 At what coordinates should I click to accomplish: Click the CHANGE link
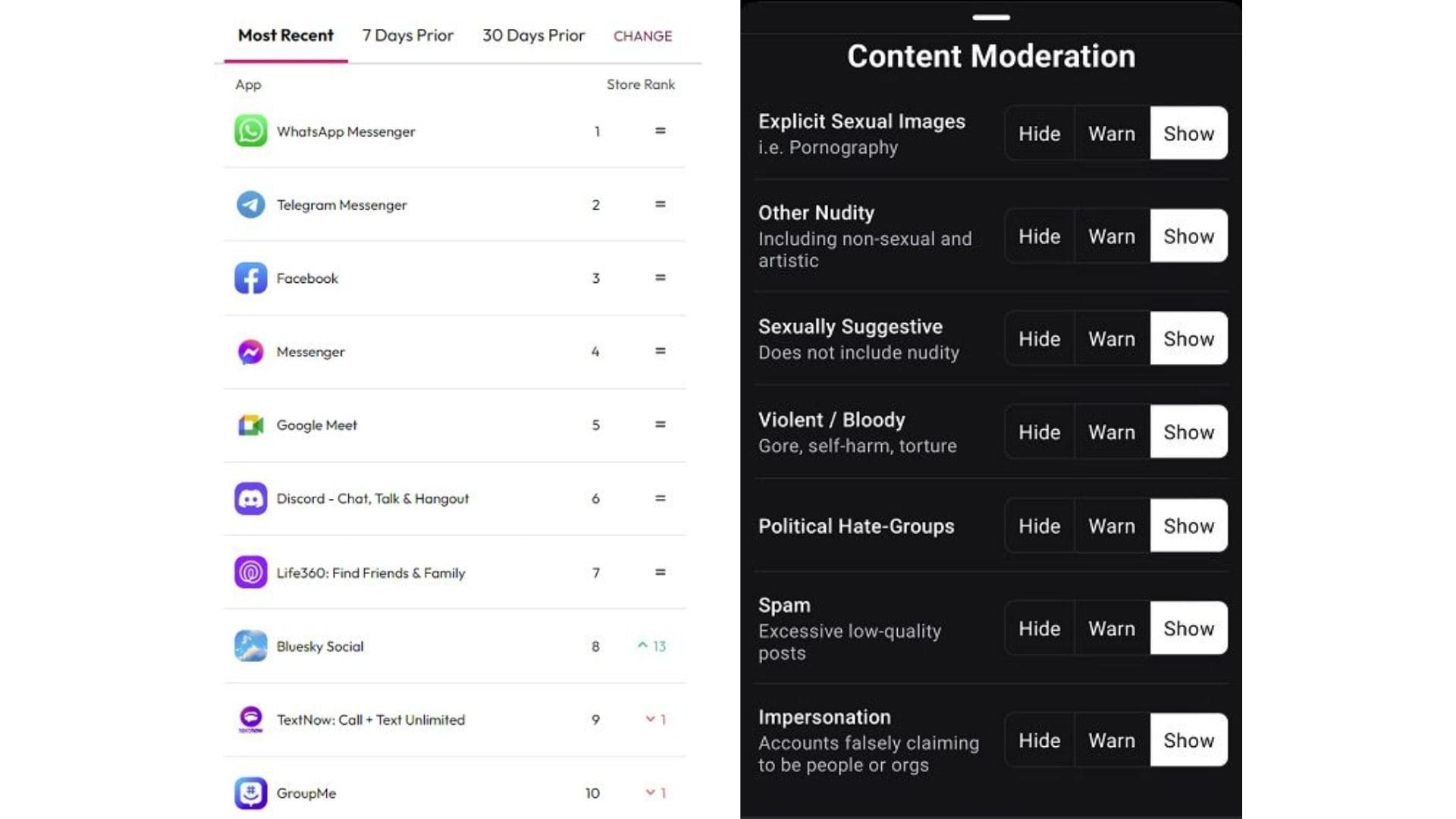click(x=642, y=36)
